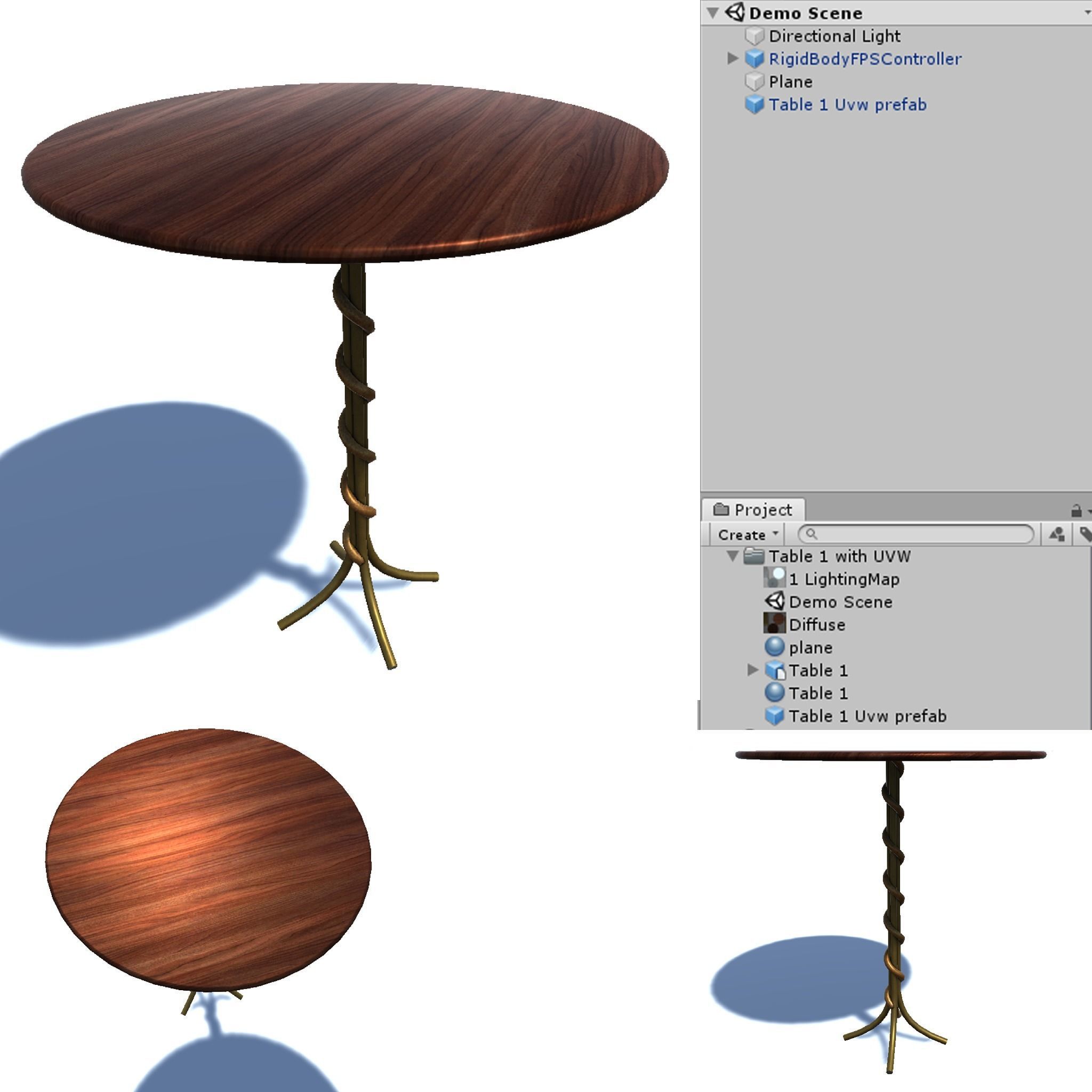
Task: Toggle the Project panel lock icon
Action: [1076, 511]
